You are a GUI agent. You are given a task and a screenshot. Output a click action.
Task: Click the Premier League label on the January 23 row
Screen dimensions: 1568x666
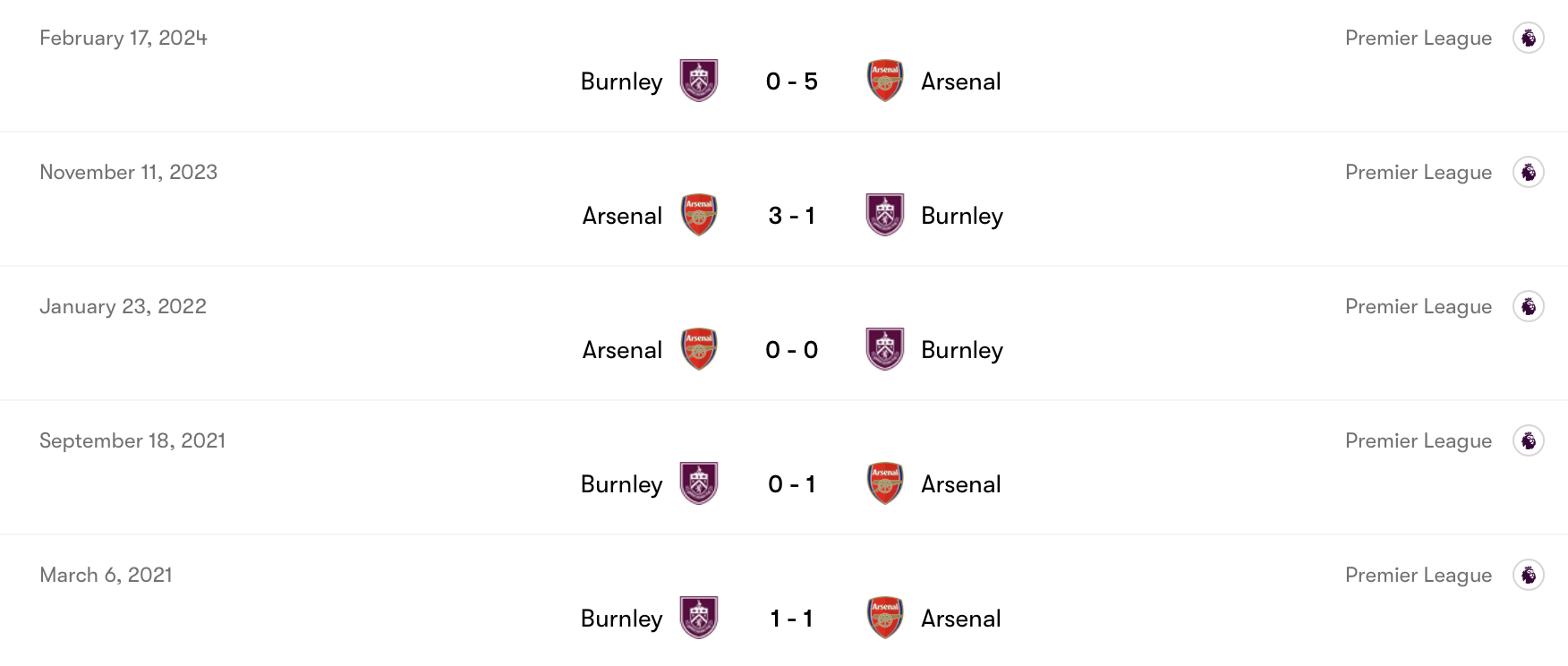[x=1419, y=305]
